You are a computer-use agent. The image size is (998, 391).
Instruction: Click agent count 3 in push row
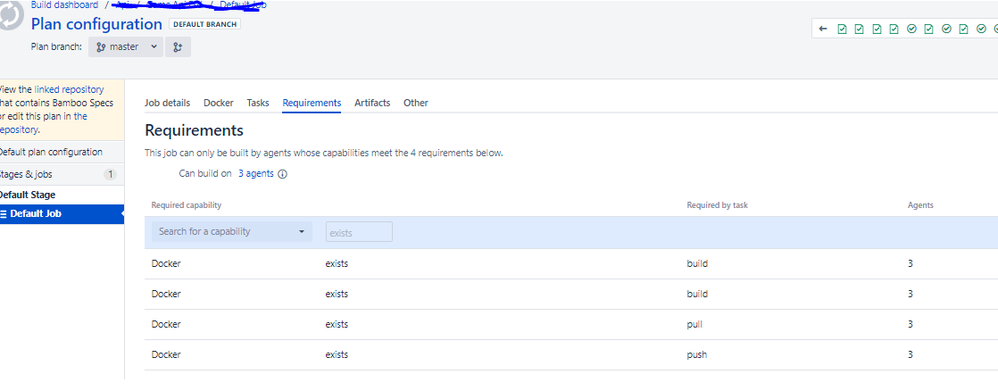coord(911,355)
